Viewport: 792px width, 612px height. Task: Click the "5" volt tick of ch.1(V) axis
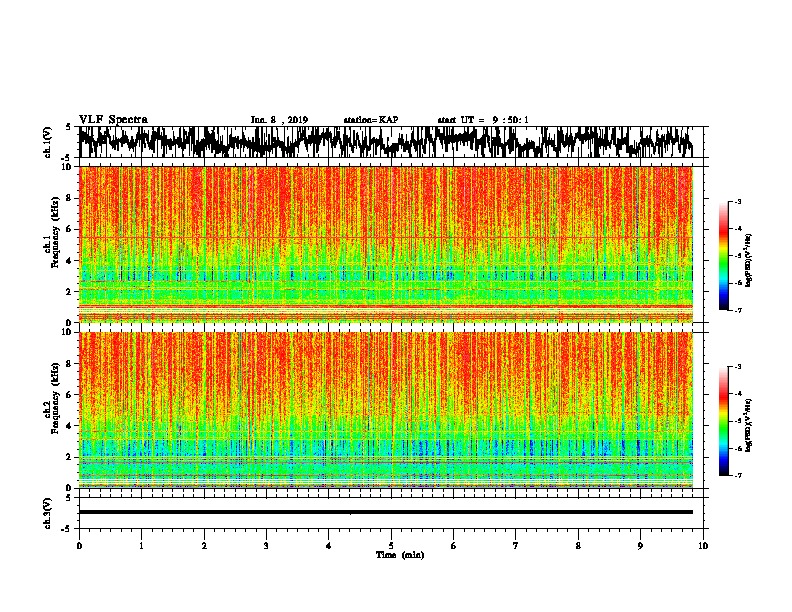pyautogui.click(x=68, y=127)
